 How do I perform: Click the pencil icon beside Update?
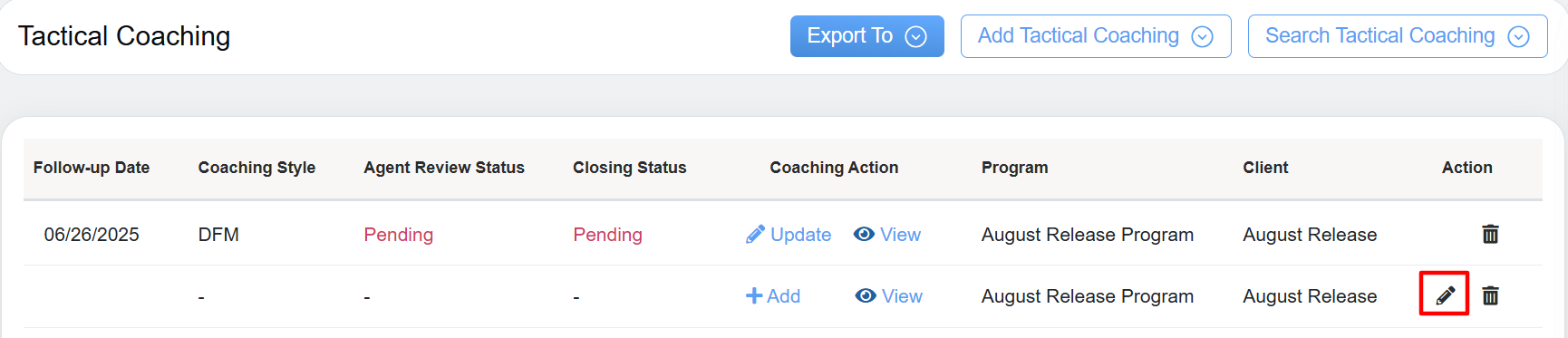click(x=755, y=235)
